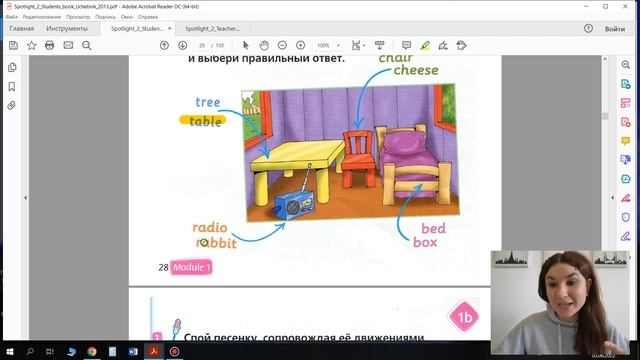The width and height of the screenshot is (640, 360).
Task: Click the page number field showing 29
Action: pos(202,45)
